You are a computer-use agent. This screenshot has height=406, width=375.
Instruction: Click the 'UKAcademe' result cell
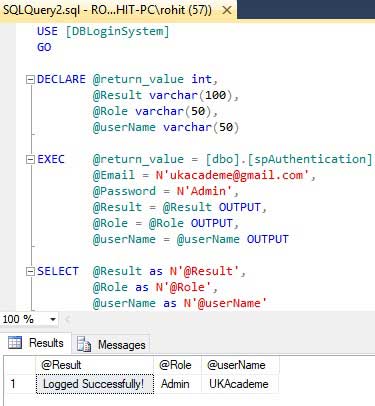point(240,384)
